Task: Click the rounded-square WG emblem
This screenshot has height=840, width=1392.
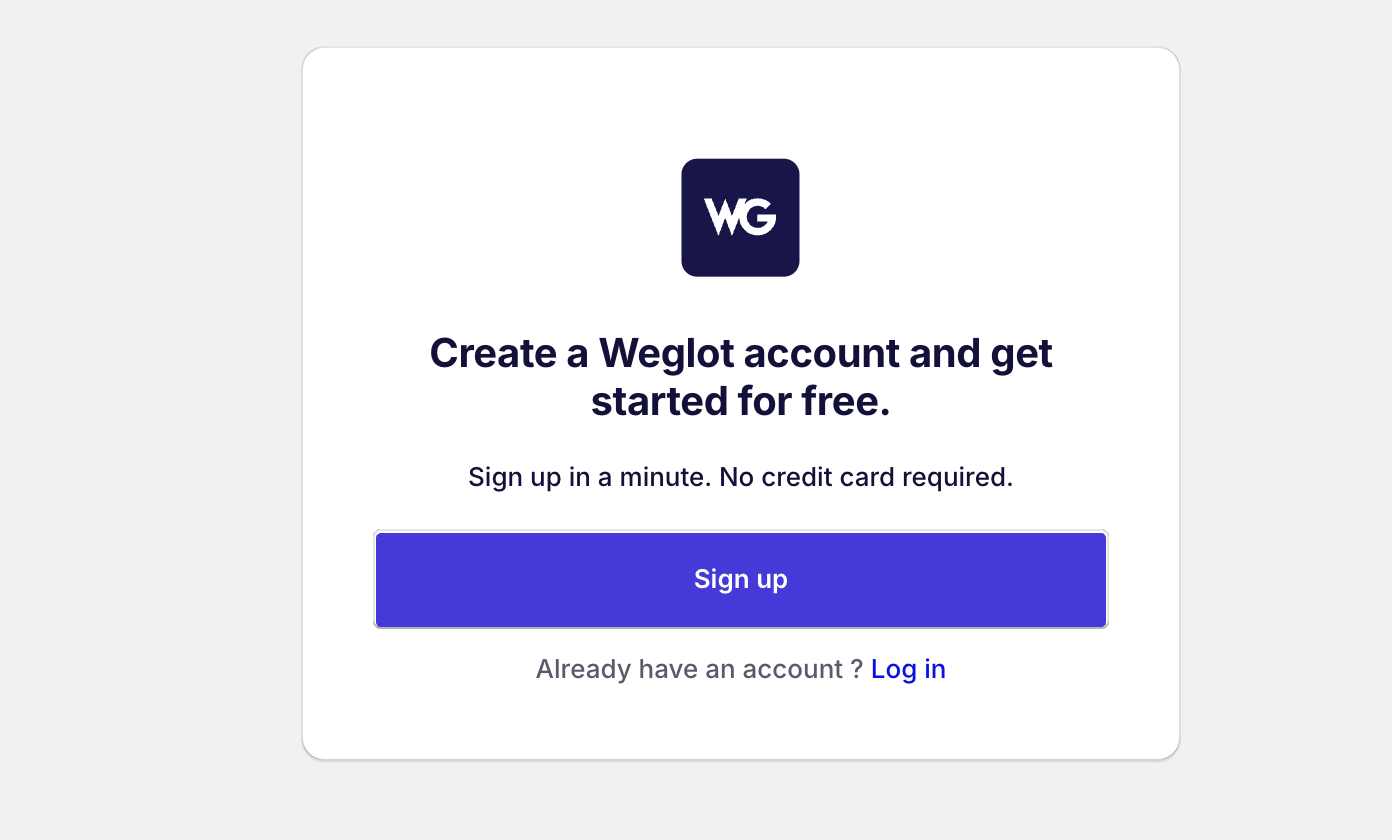Action: click(x=740, y=217)
